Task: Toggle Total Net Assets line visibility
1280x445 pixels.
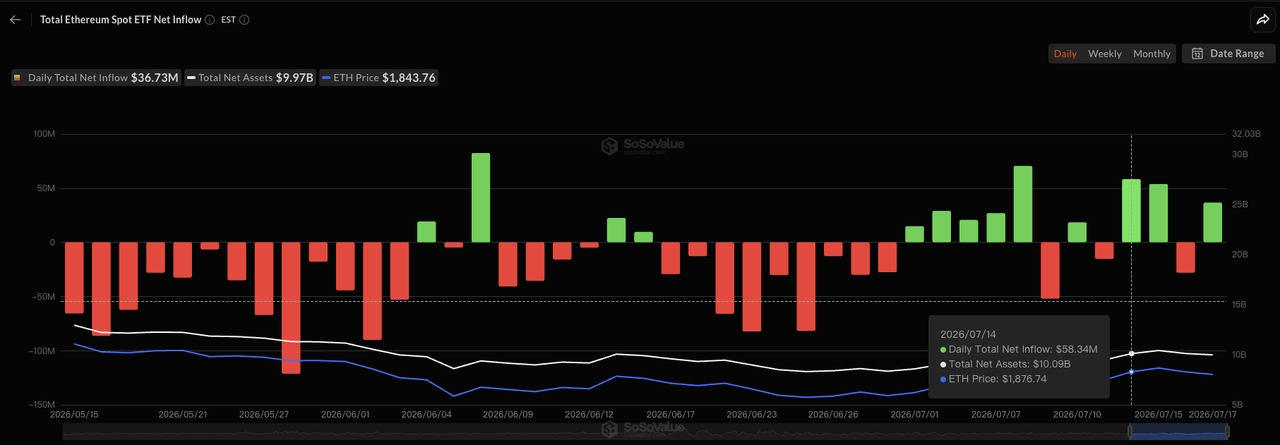Action: (x=250, y=77)
